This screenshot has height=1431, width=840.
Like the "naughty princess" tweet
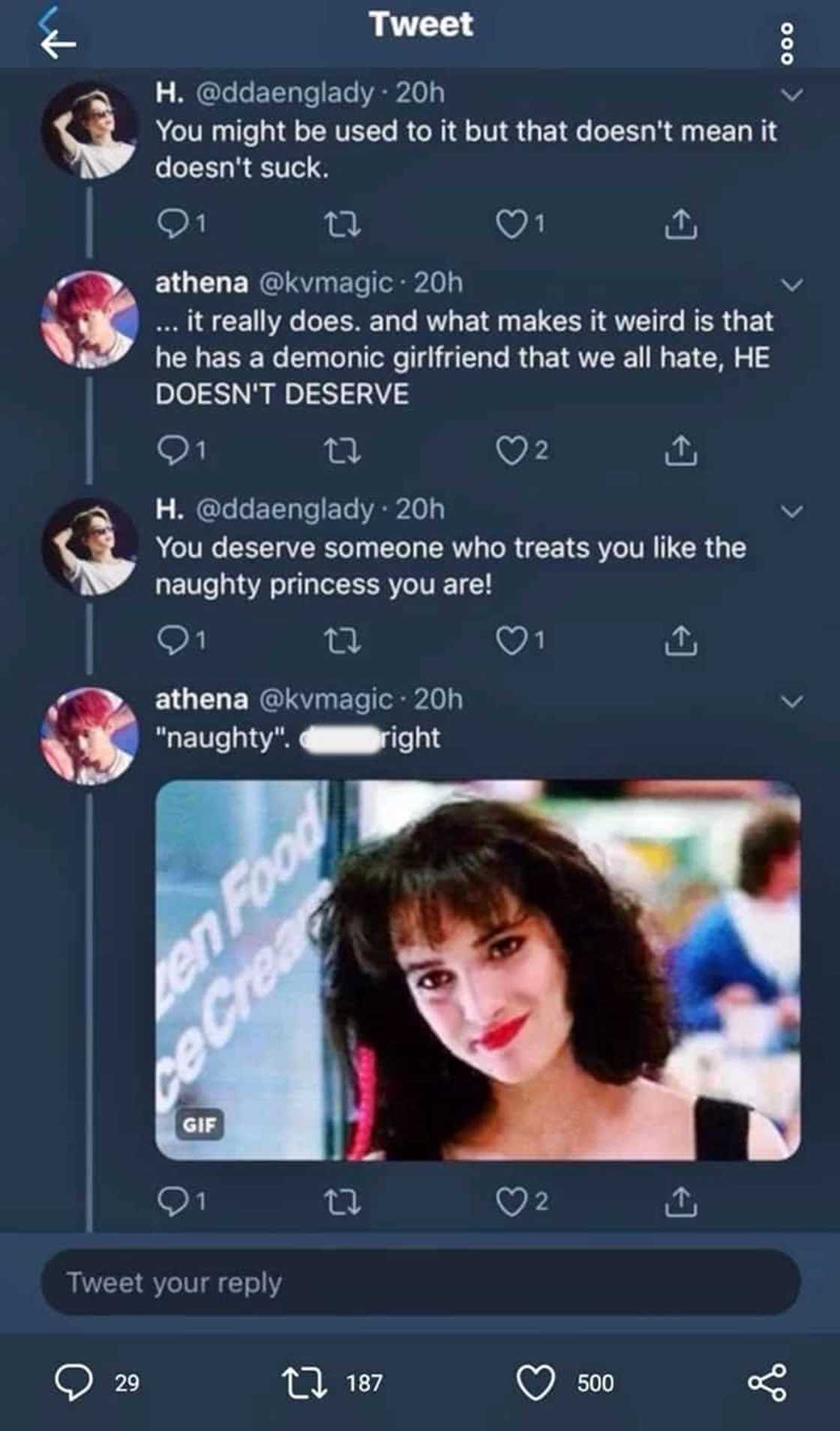513,640
